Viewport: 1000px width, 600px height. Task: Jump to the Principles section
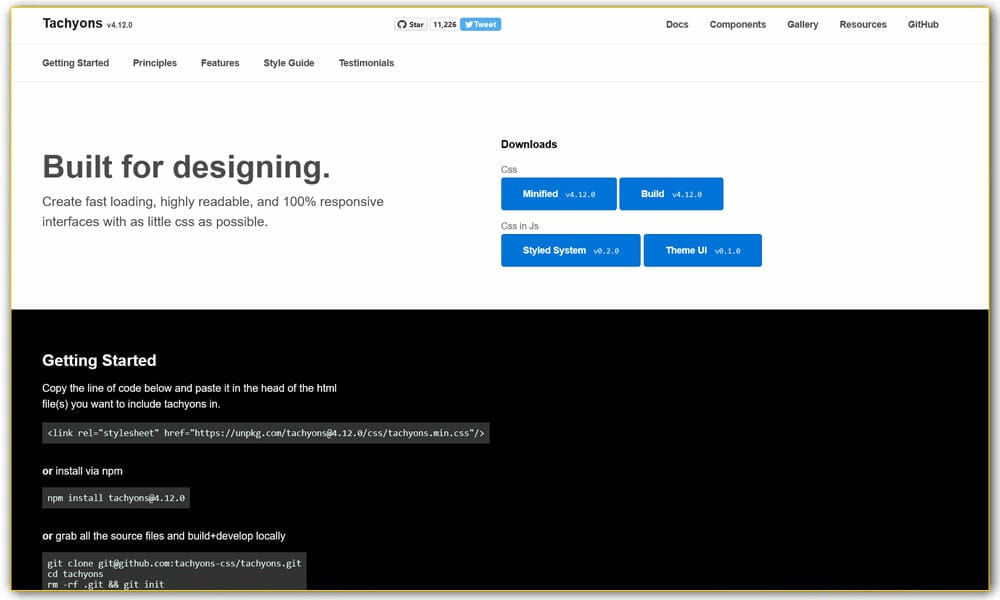[x=154, y=63]
